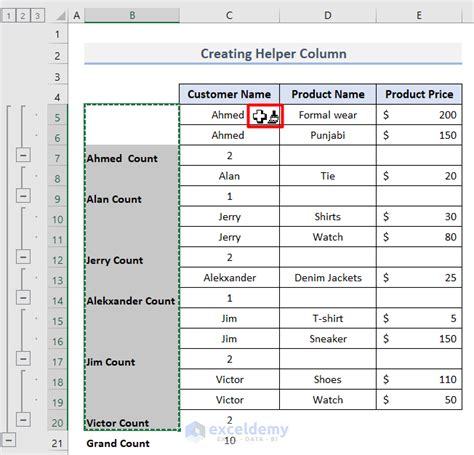Click the price cell showing 25
Image resolution: width=474 pixels, height=455 pixels.
click(419, 277)
